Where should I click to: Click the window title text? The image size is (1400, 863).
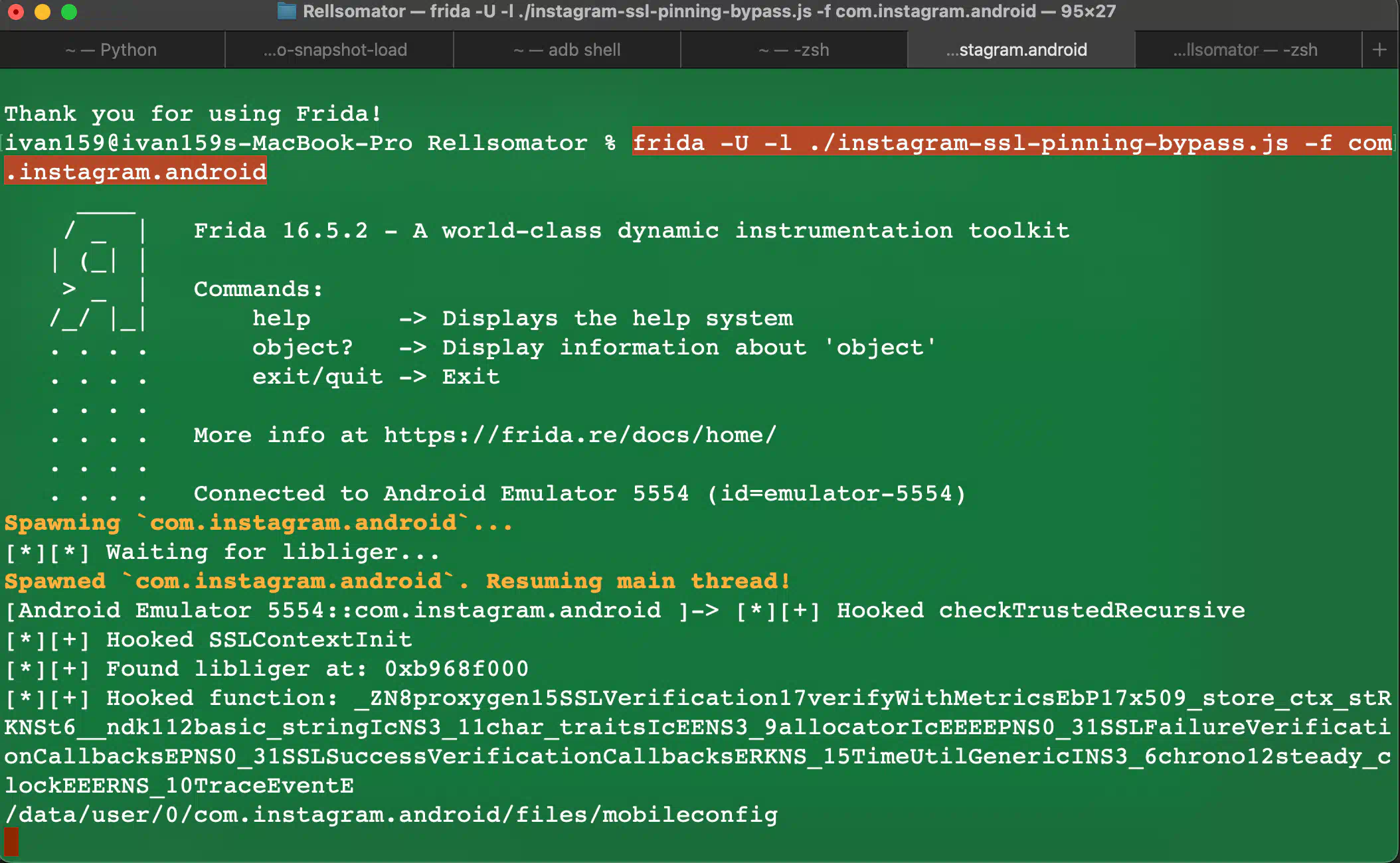(x=709, y=11)
